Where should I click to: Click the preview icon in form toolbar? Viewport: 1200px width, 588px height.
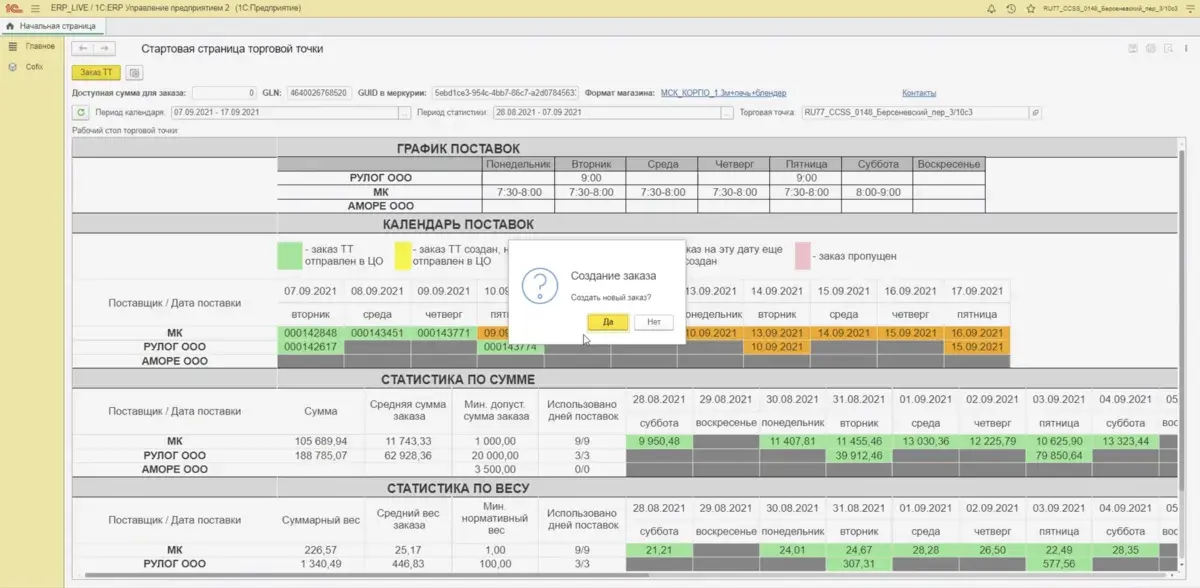1168,48
